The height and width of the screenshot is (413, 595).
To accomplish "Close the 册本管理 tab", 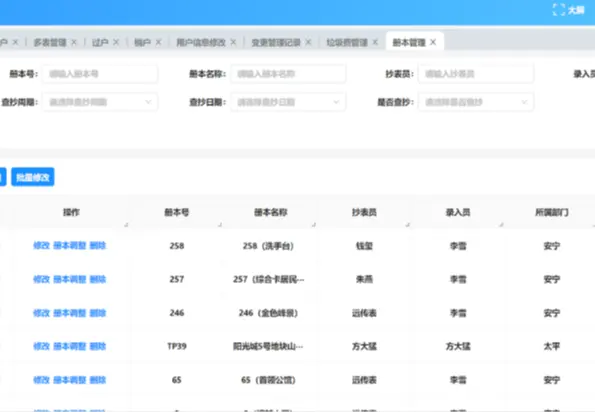I will click(x=433, y=42).
